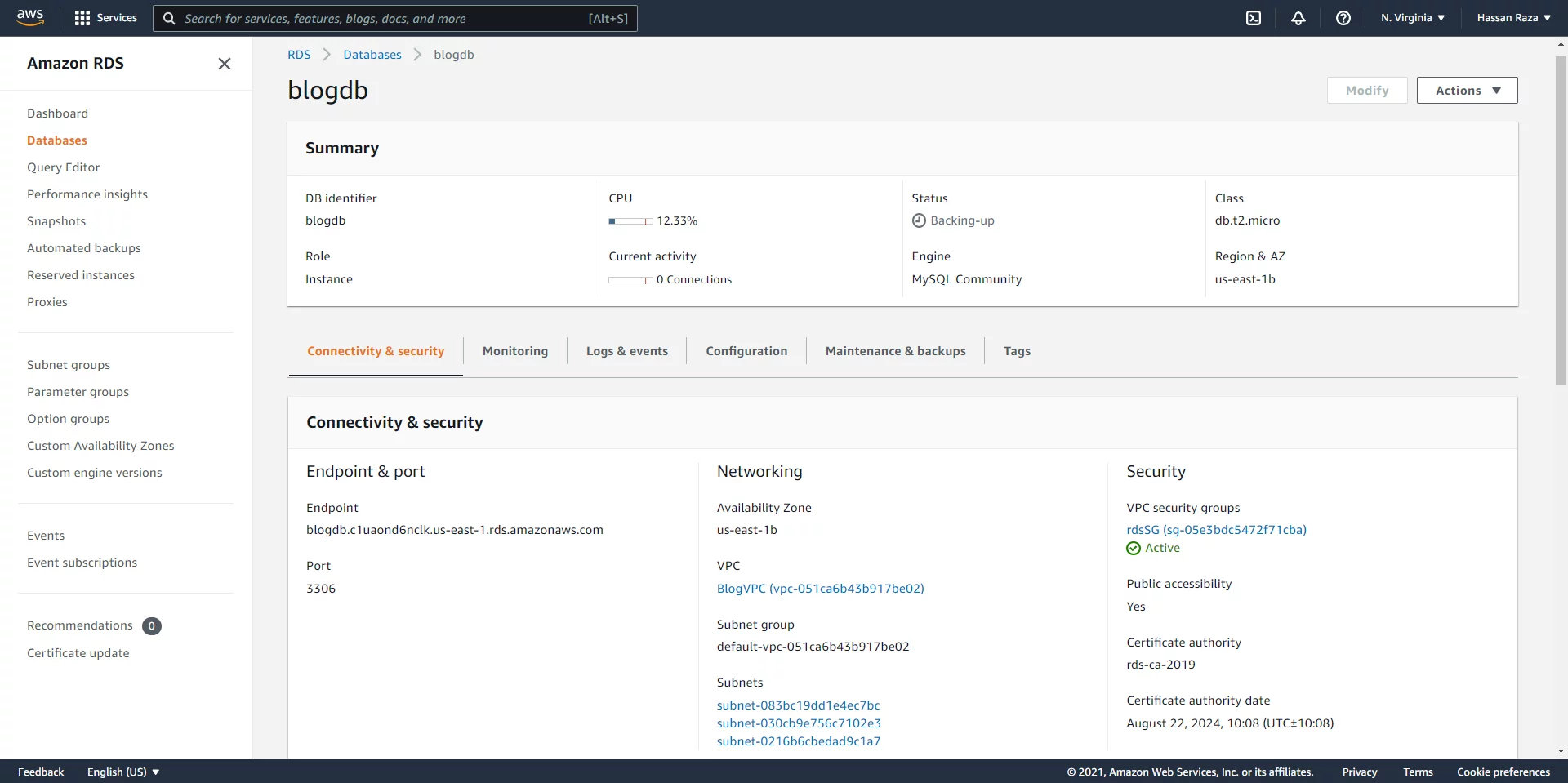1568x783 pixels.
Task: Focus the AWS services search field
Action: point(395,18)
